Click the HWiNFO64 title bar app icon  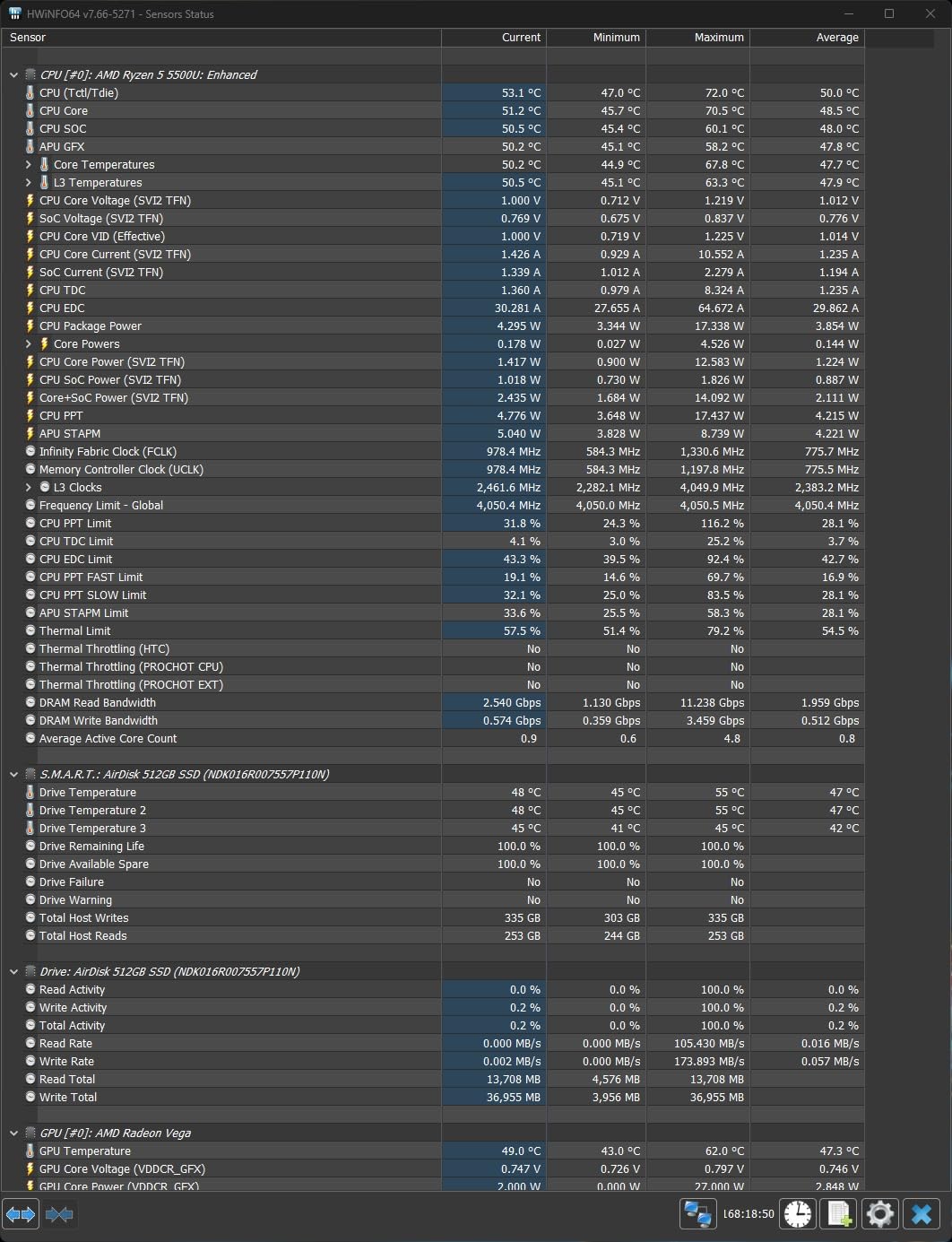[x=14, y=14]
